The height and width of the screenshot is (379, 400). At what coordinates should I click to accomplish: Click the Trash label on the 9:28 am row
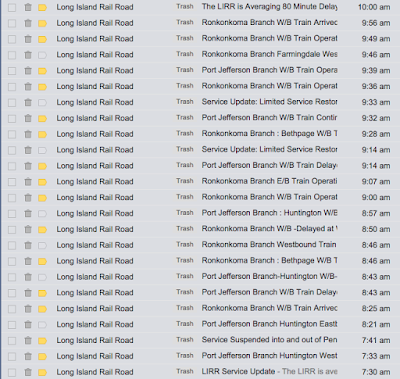185,133
